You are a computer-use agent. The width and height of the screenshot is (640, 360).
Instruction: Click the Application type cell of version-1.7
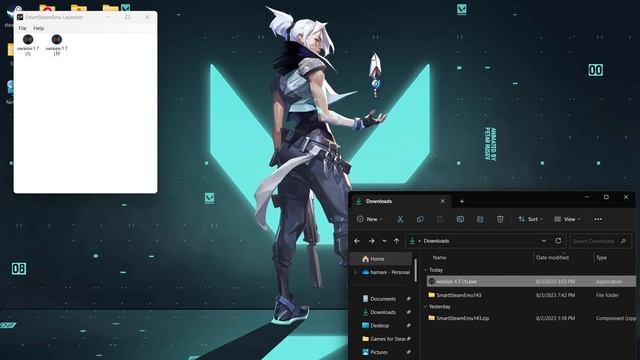point(609,282)
